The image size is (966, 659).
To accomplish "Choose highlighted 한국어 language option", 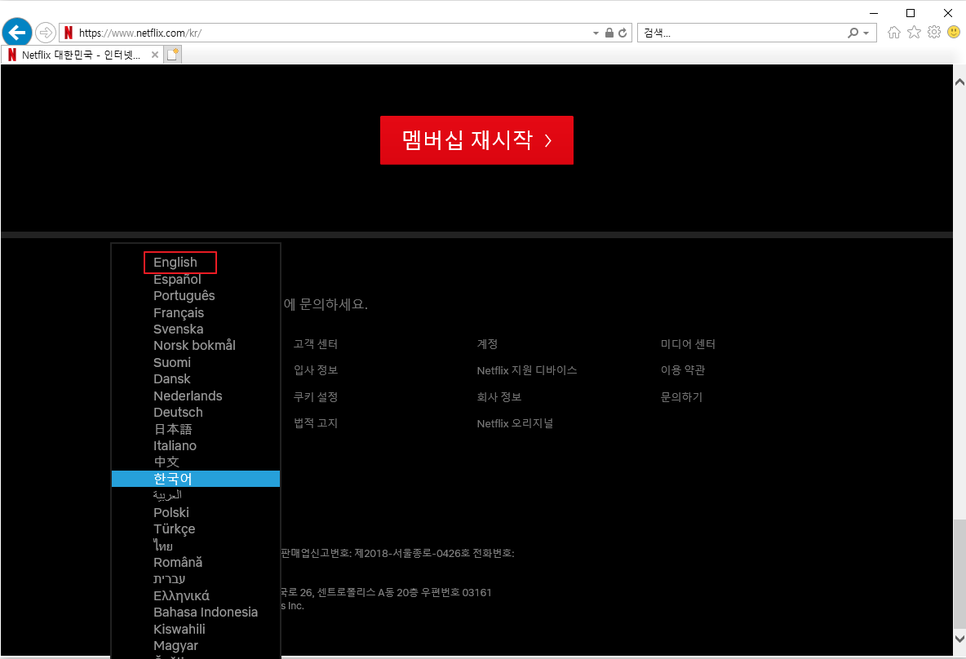I will (x=195, y=479).
